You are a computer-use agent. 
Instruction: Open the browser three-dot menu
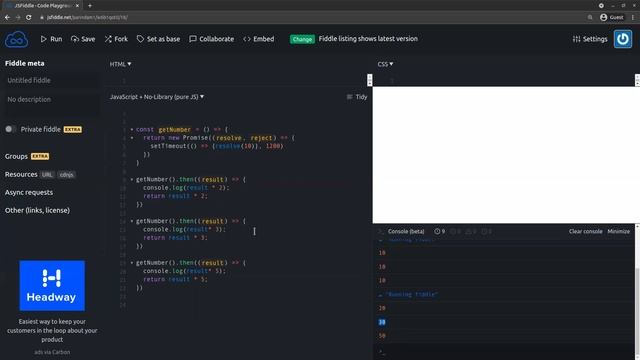coord(633,18)
